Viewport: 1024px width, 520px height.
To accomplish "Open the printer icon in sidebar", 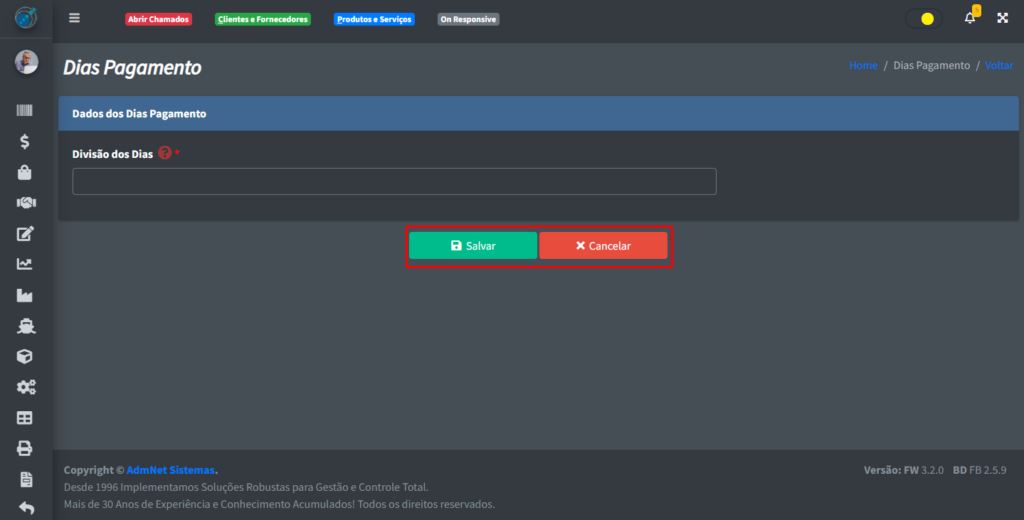I will point(25,448).
